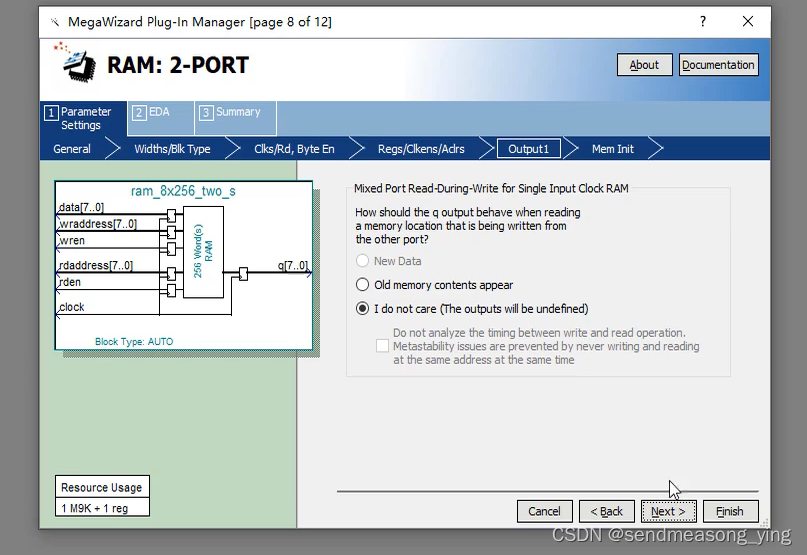Screen dimensions: 807x555
Task: Switch to Summary tab
Action: click(236, 118)
